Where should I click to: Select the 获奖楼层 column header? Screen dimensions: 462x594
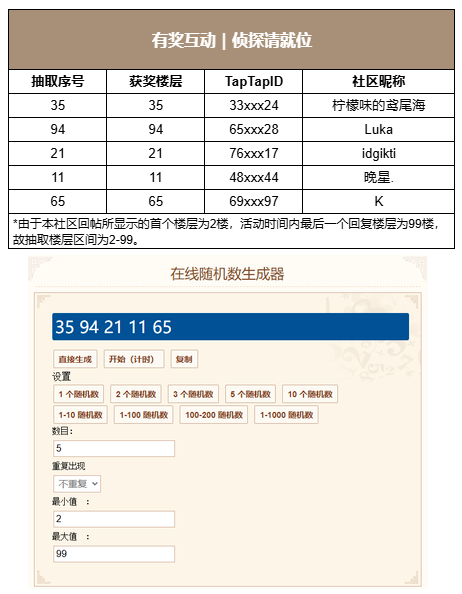[x=155, y=81]
